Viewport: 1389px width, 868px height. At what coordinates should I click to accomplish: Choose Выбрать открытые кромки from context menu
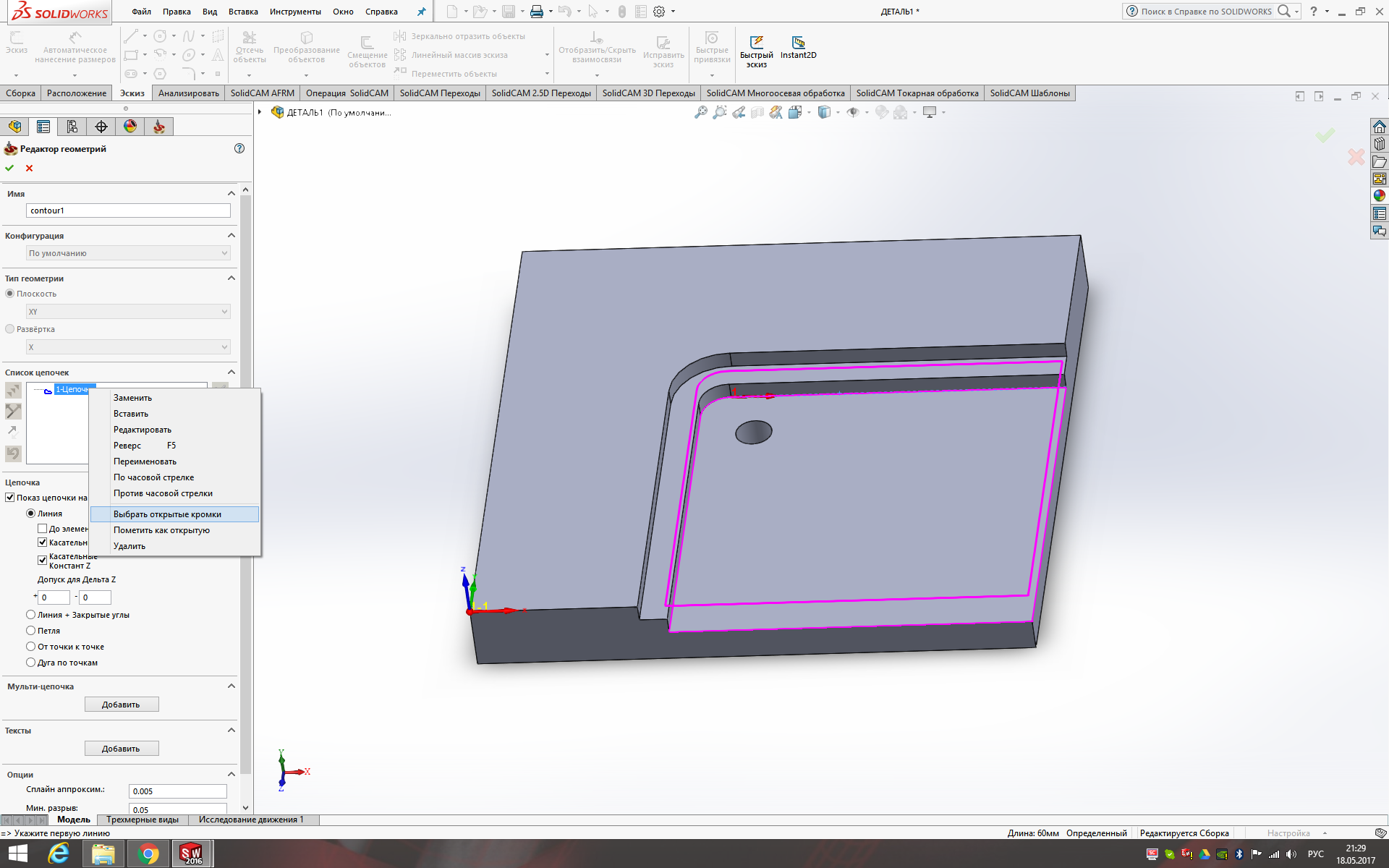tap(167, 514)
